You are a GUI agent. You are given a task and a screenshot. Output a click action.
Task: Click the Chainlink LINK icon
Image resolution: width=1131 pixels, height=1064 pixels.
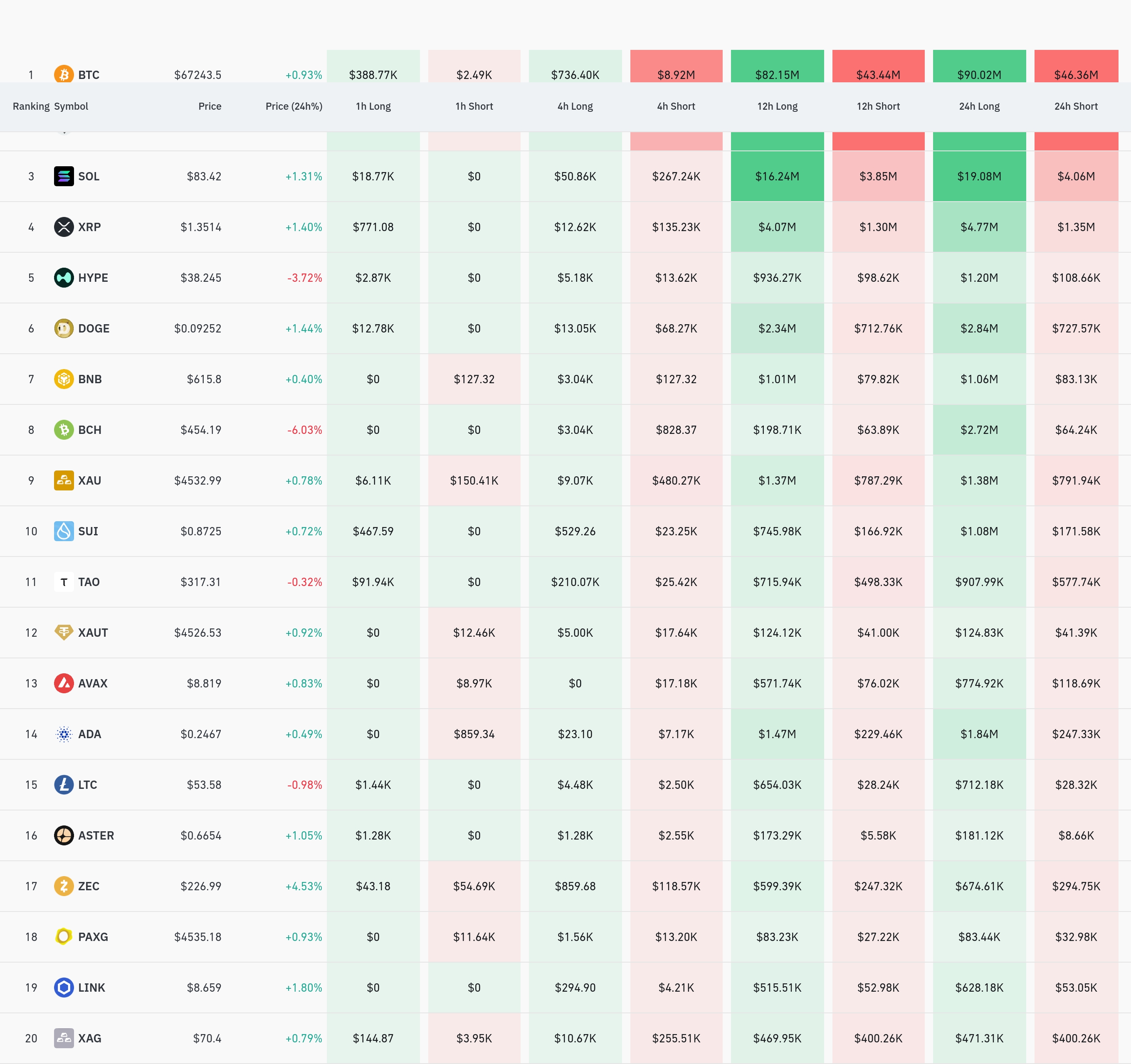tap(64, 987)
